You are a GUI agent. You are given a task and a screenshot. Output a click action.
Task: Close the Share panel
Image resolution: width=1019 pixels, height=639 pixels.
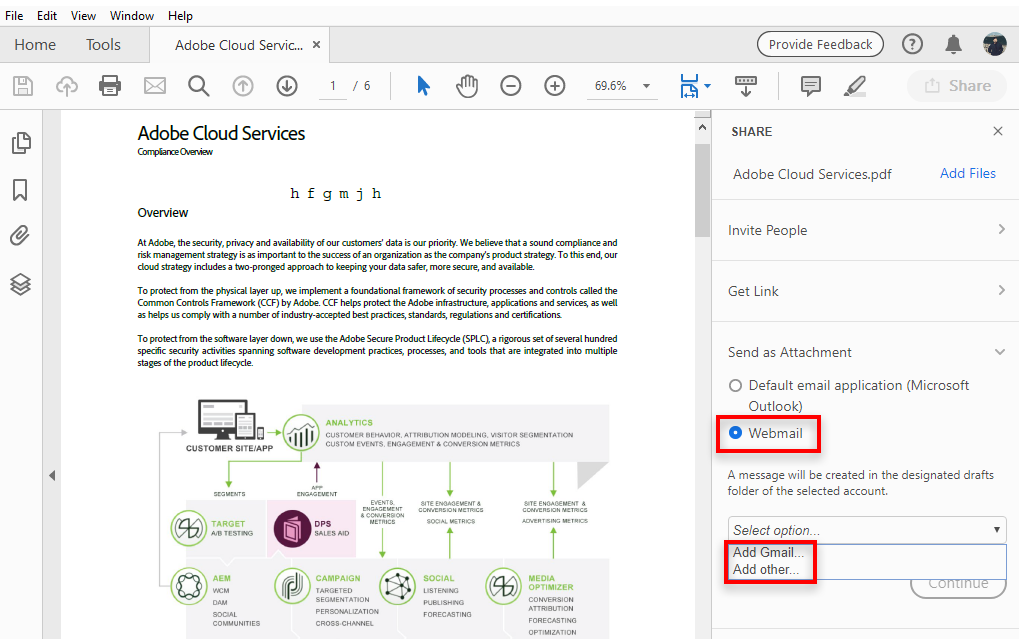tap(998, 131)
